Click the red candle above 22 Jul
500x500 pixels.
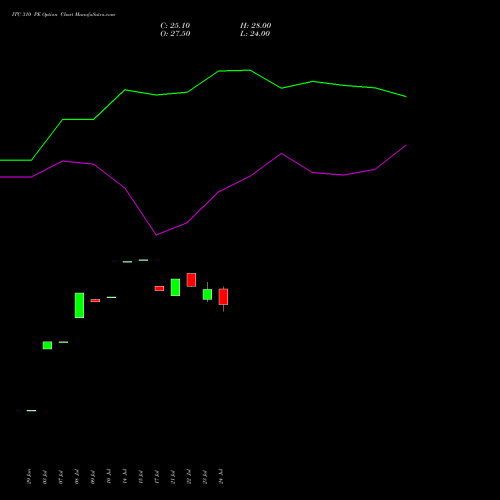(191, 280)
